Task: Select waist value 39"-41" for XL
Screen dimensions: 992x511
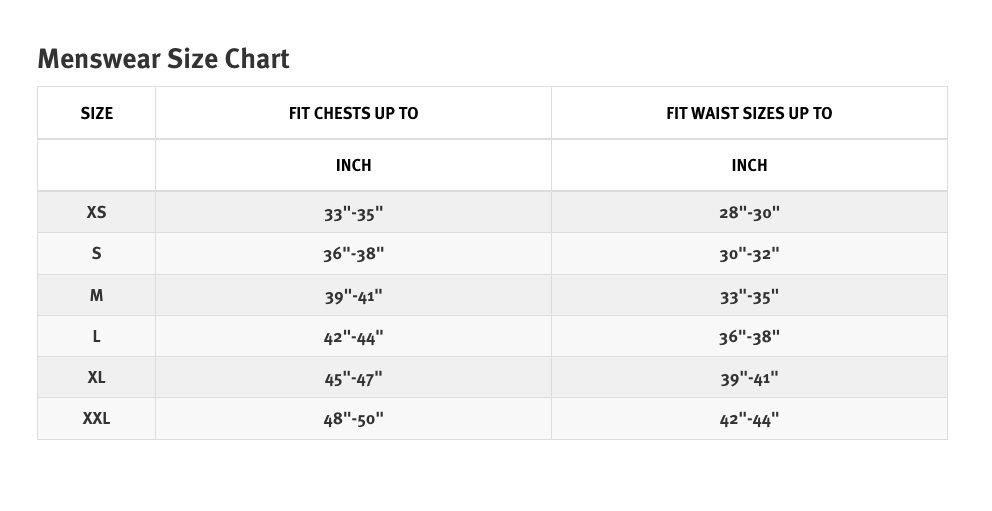Action: click(749, 378)
